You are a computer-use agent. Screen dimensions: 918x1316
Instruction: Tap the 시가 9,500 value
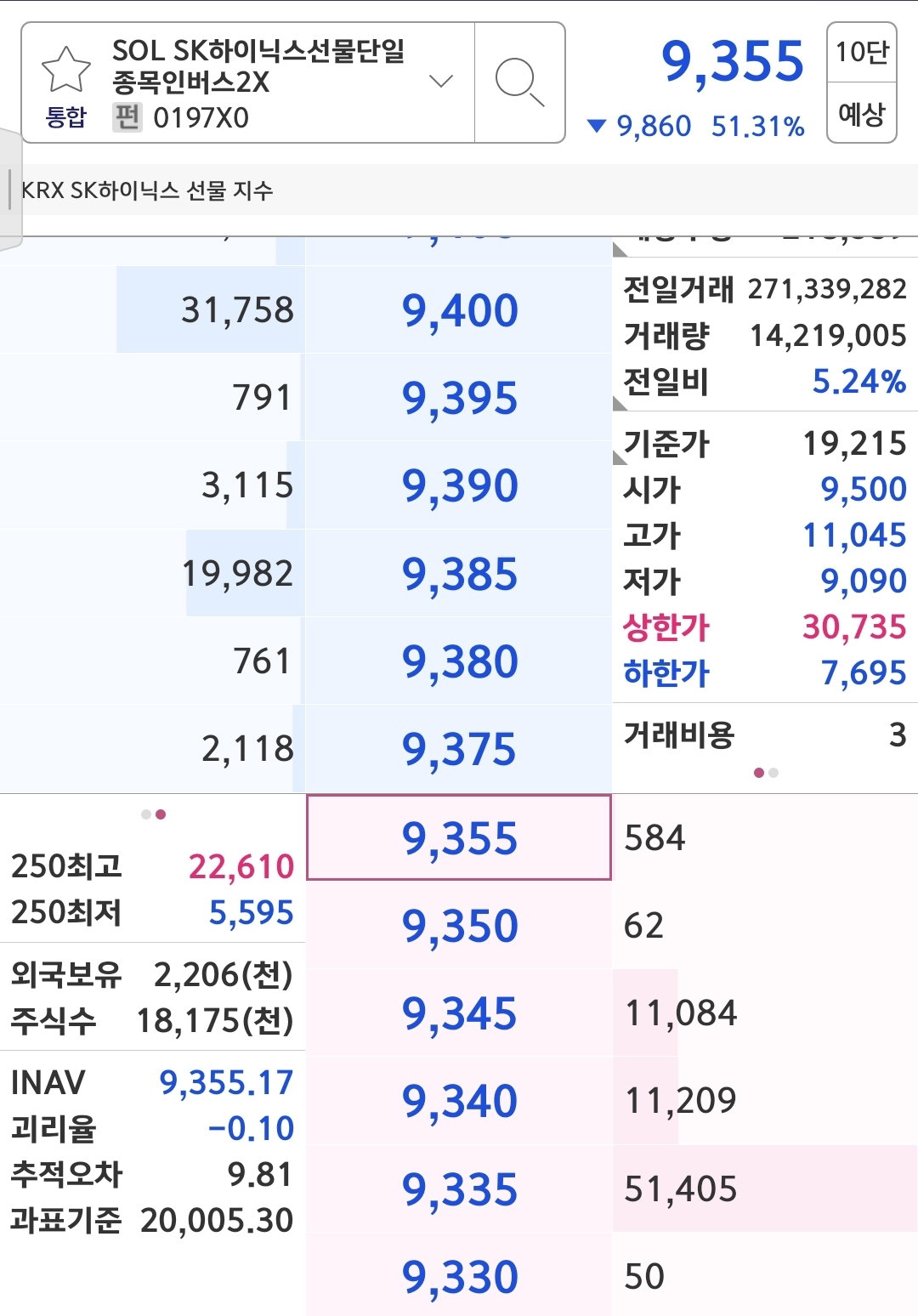pyautogui.click(x=864, y=490)
